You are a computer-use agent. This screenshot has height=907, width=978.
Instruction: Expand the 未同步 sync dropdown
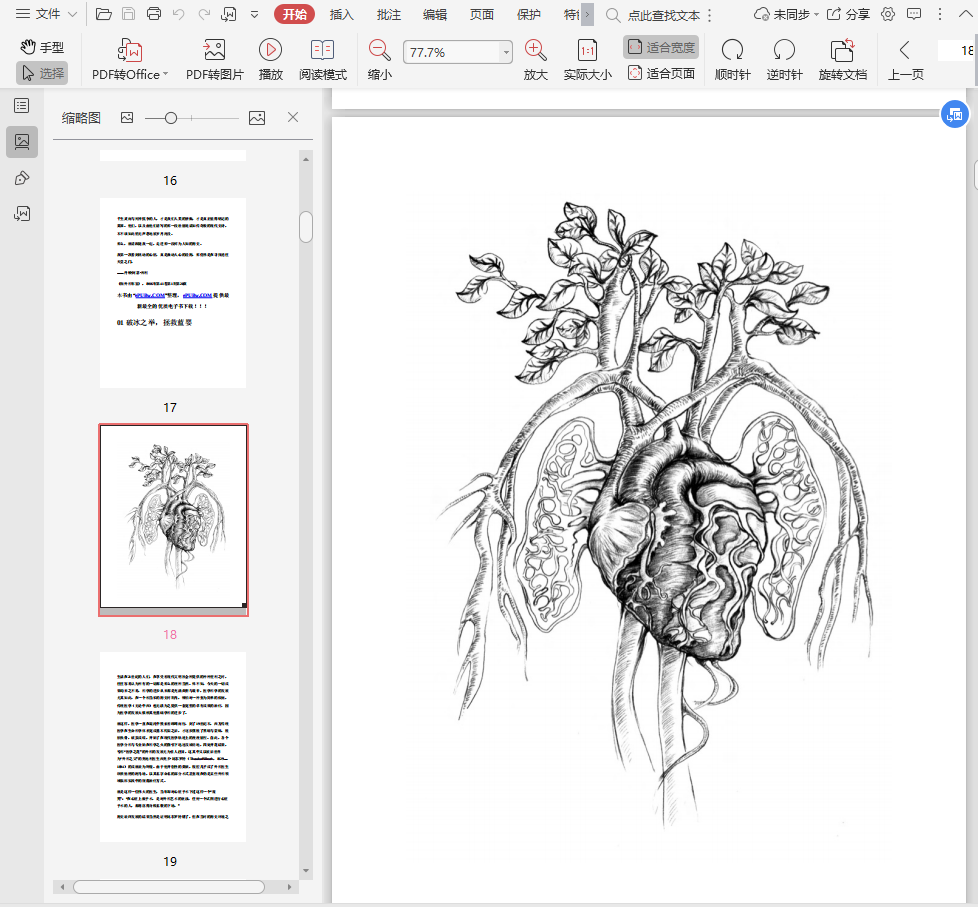pos(816,14)
